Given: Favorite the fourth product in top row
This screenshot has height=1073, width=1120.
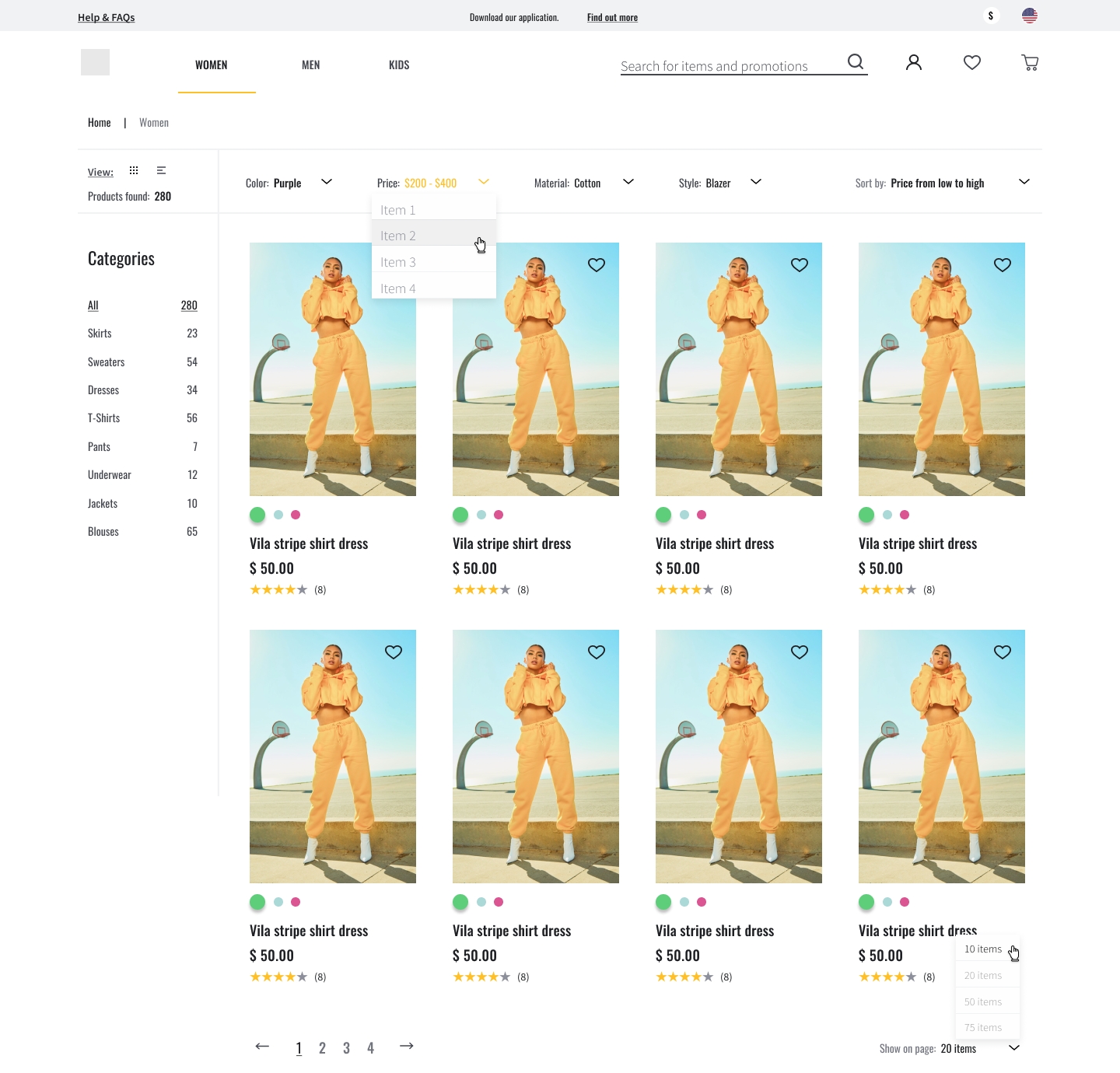Looking at the screenshot, I should pyautogui.click(x=1003, y=265).
